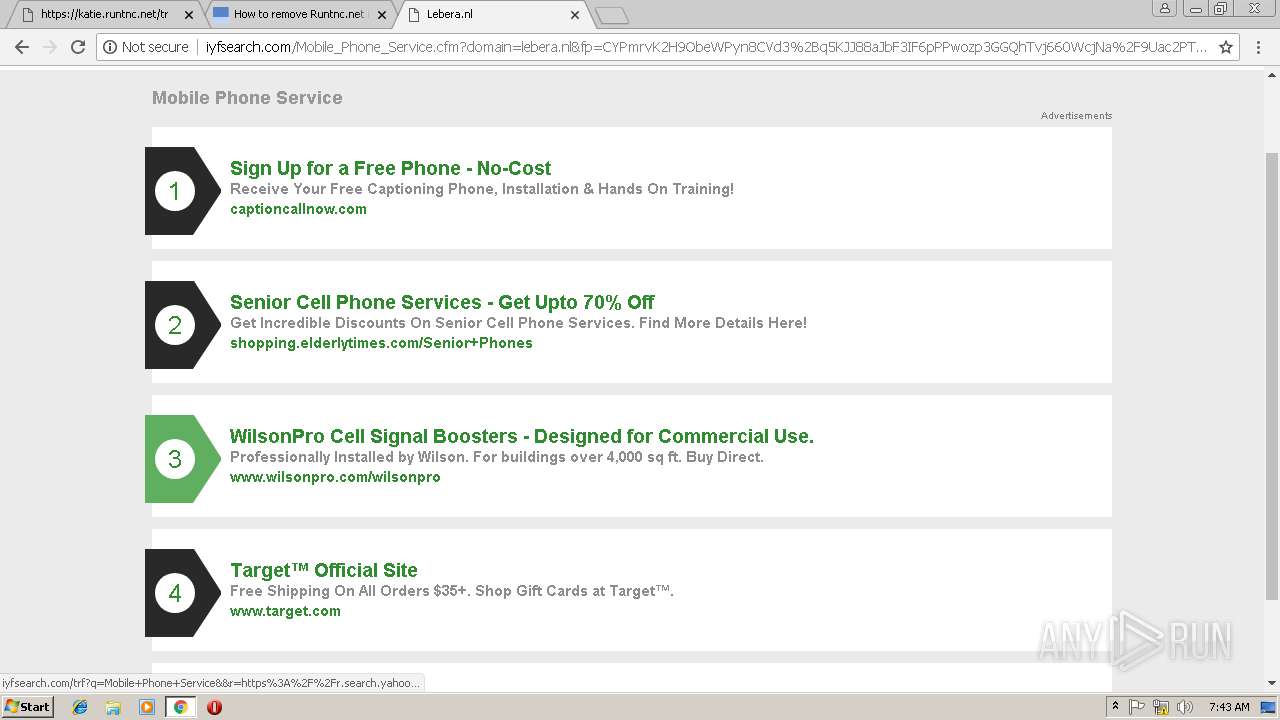Visit www.target.com link
This screenshot has width=1280, height=720.
(285, 611)
